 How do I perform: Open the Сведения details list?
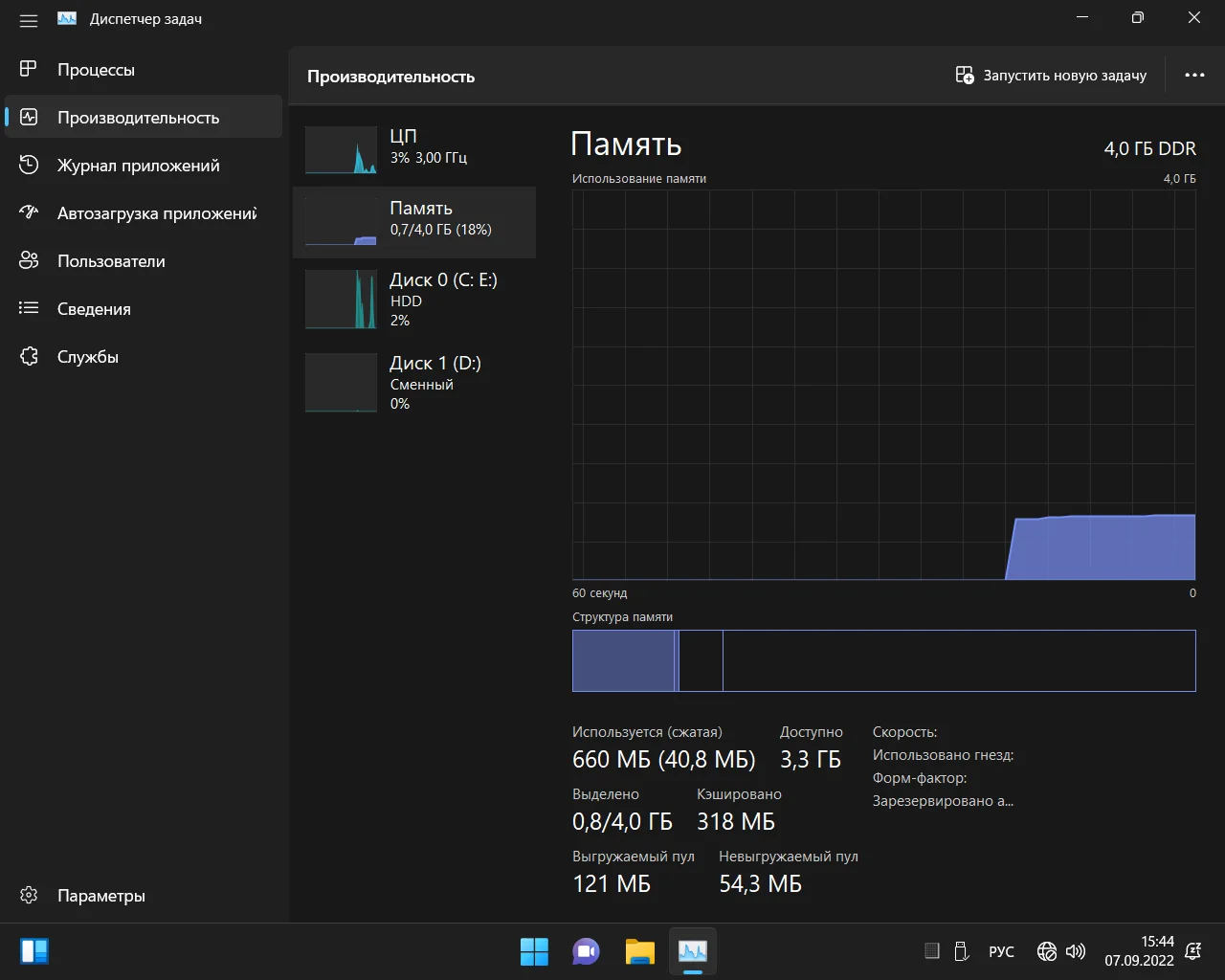tap(94, 309)
